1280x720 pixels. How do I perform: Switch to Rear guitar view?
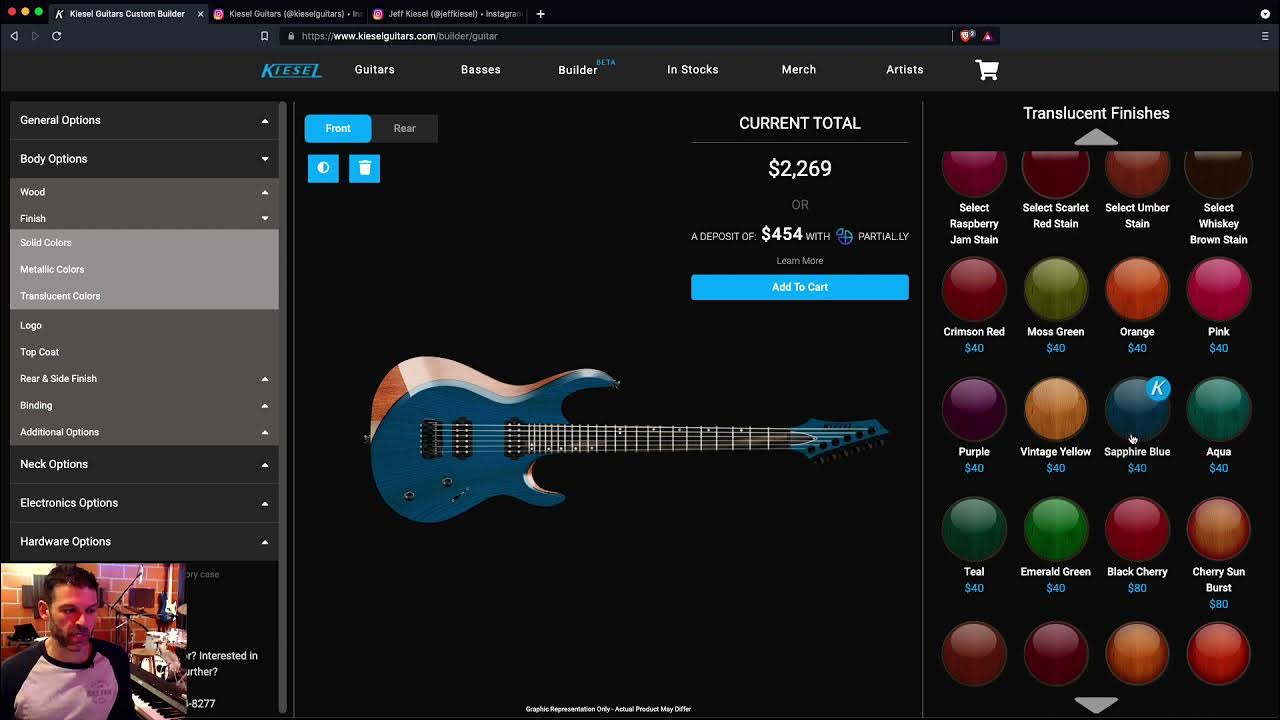[404, 128]
